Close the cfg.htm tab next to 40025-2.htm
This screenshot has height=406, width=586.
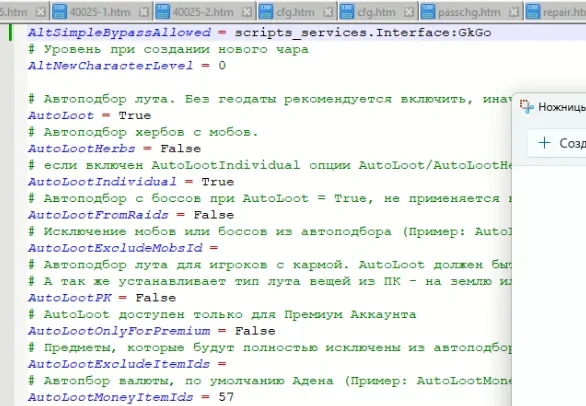[328, 12]
